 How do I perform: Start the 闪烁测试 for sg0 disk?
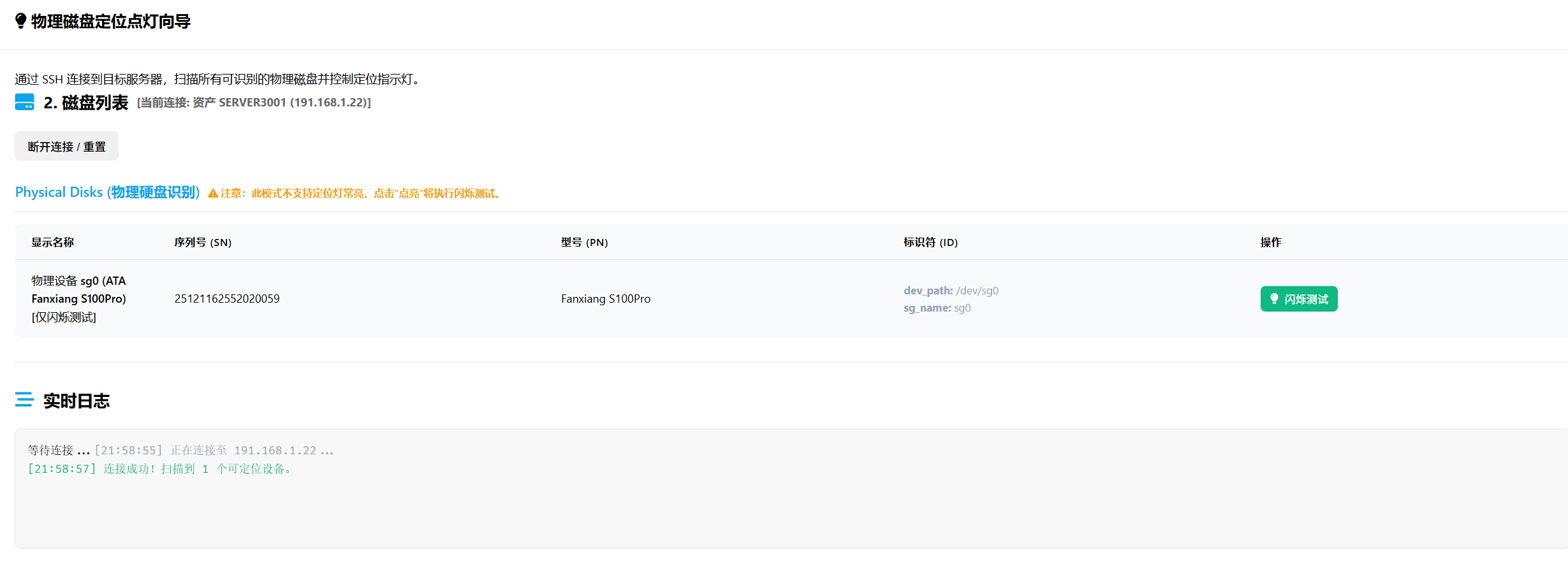[1298, 299]
